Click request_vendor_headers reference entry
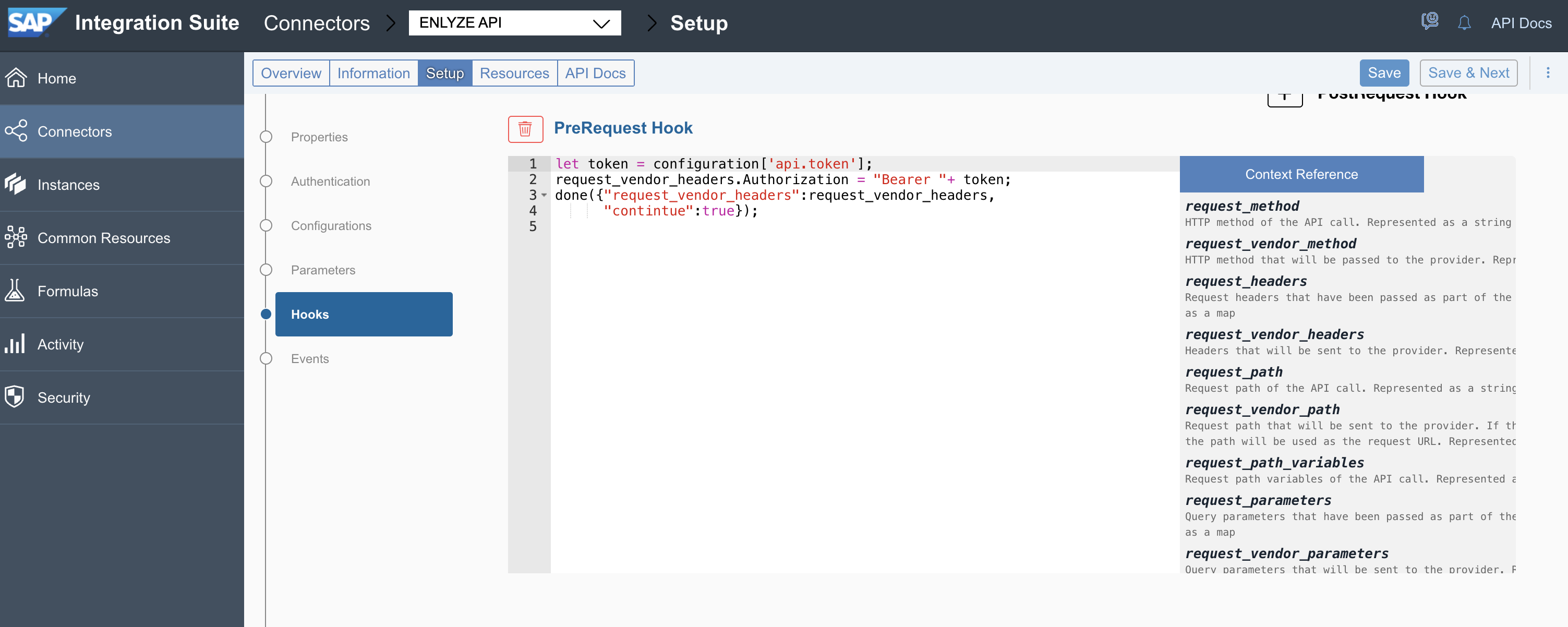 [1274, 334]
